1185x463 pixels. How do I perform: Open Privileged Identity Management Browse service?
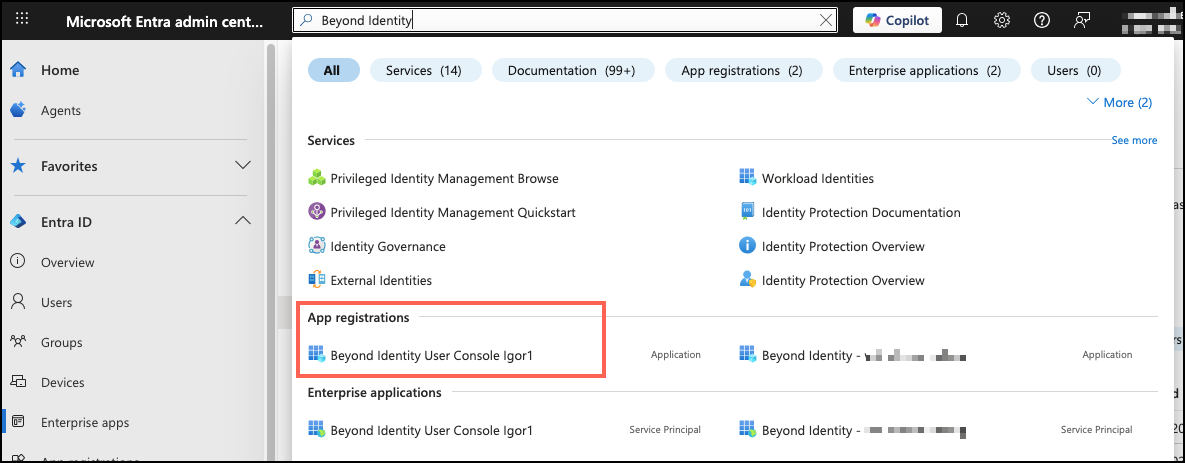(444, 178)
